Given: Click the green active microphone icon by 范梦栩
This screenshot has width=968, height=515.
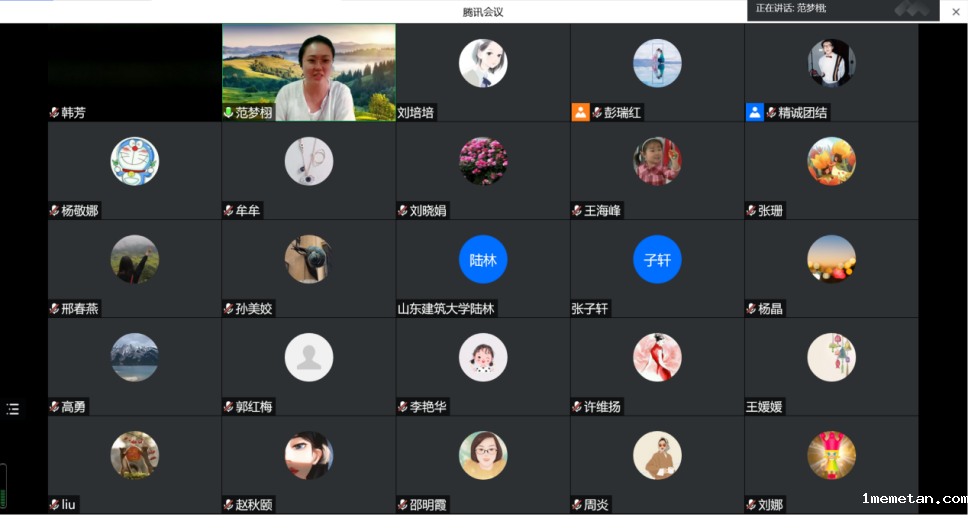Looking at the screenshot, I should [x=229, y=113].
